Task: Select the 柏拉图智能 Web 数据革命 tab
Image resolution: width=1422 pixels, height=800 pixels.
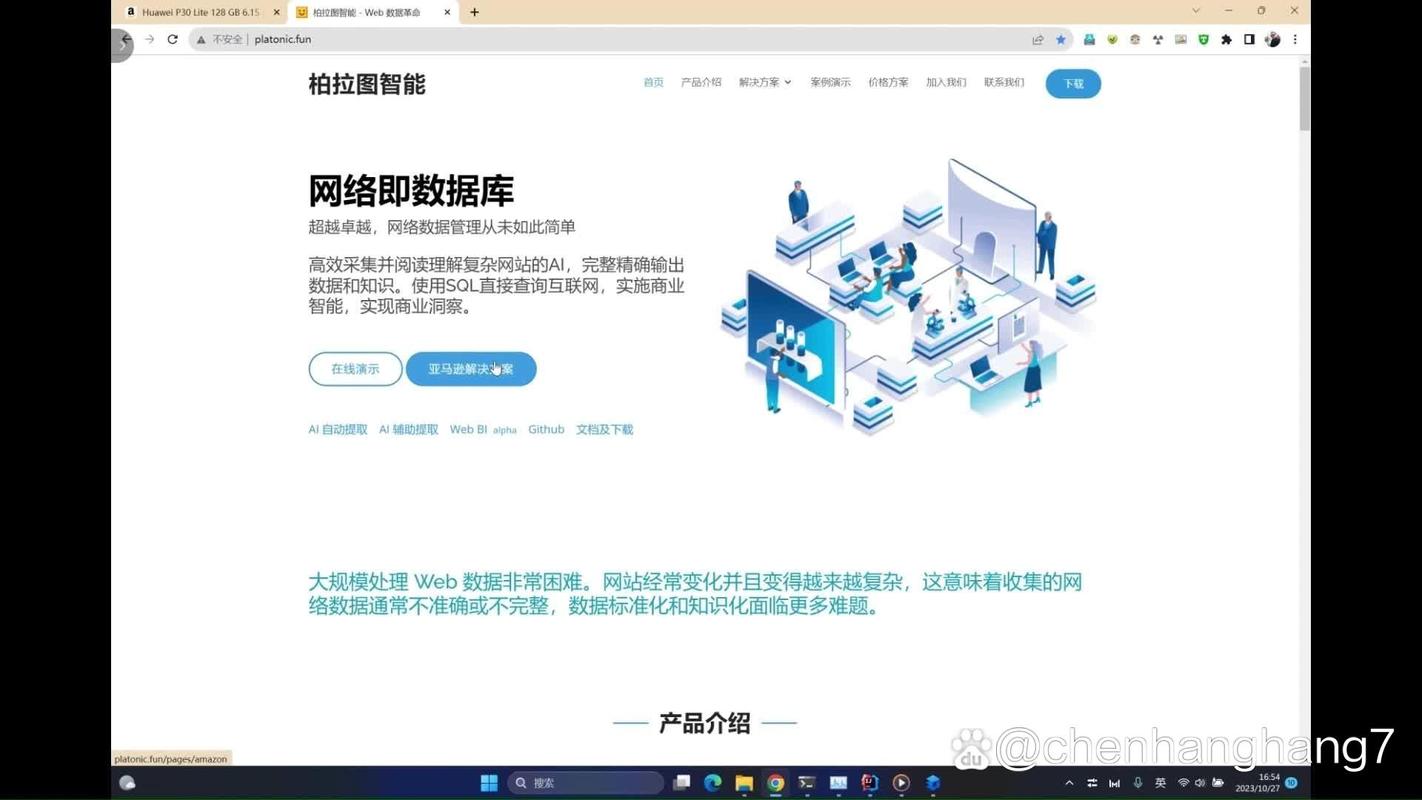Action: point(373,12)
